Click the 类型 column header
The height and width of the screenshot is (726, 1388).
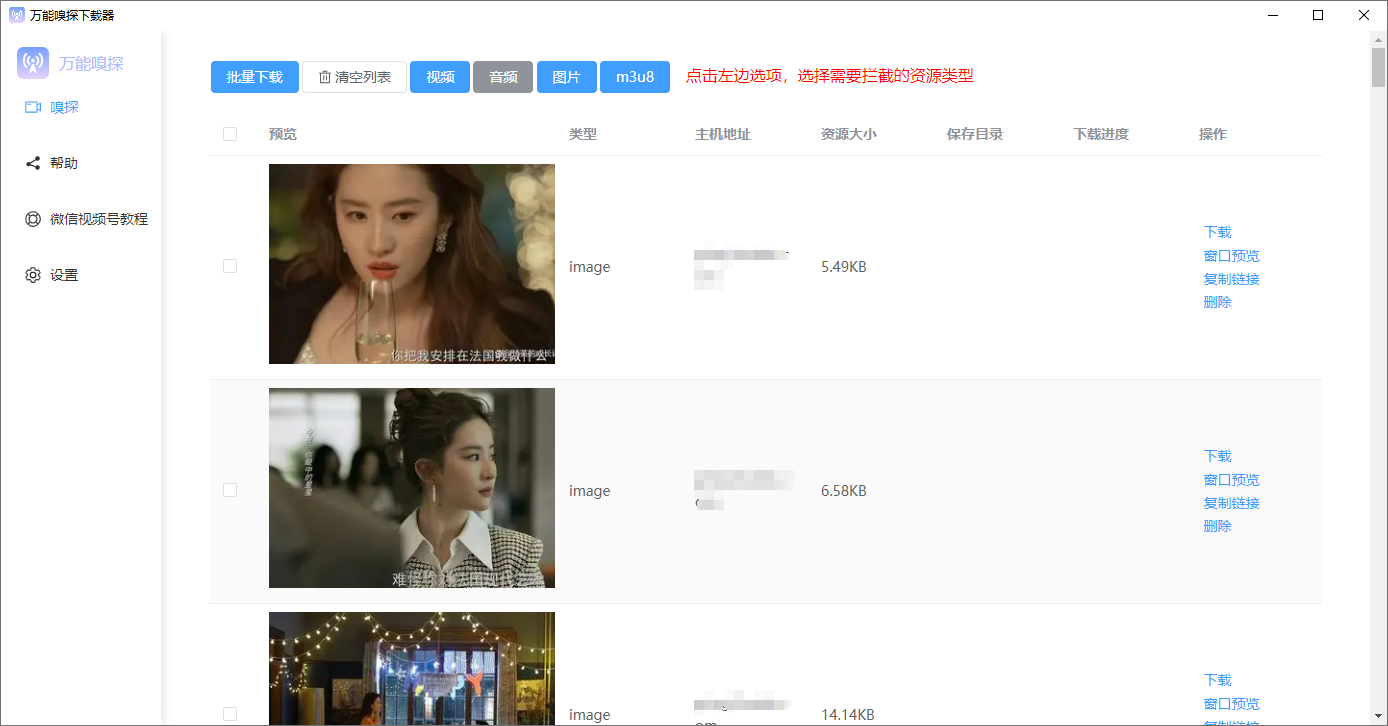point(583,134)
